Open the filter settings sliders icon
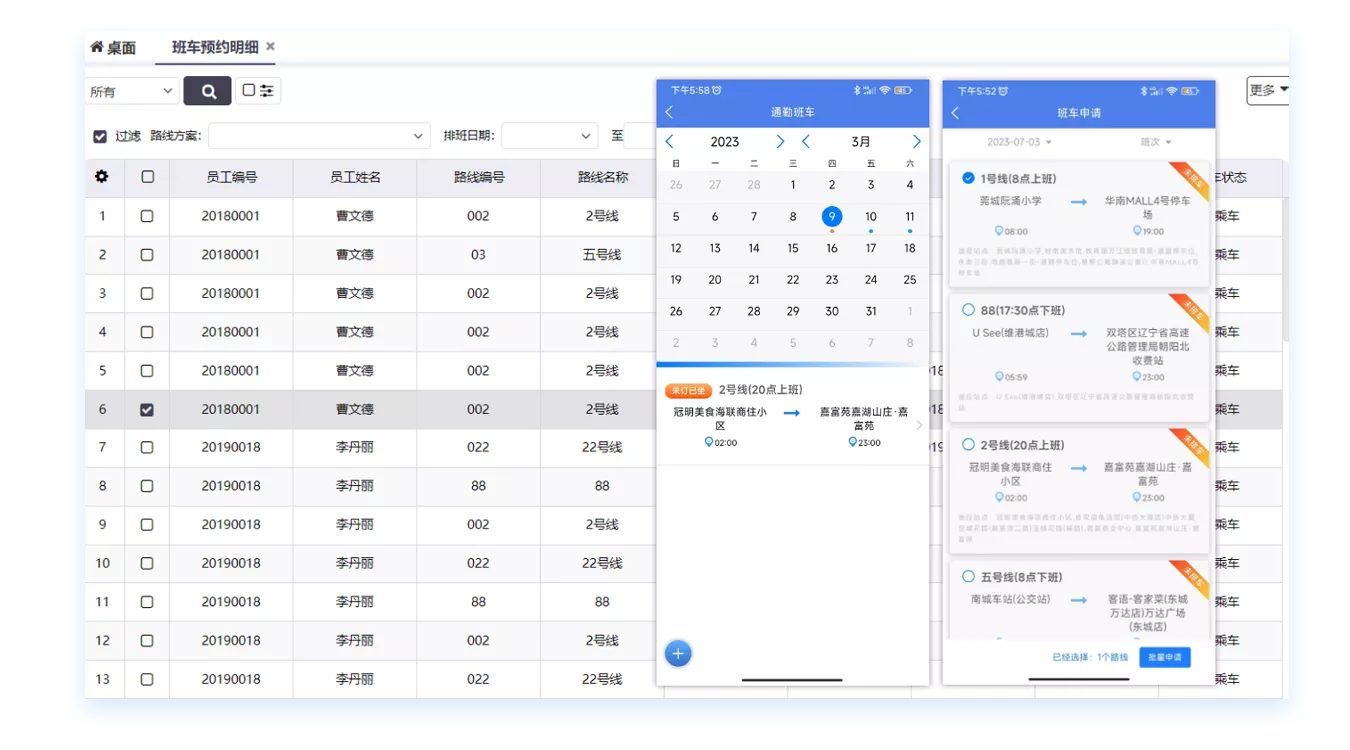 (267, 91)
